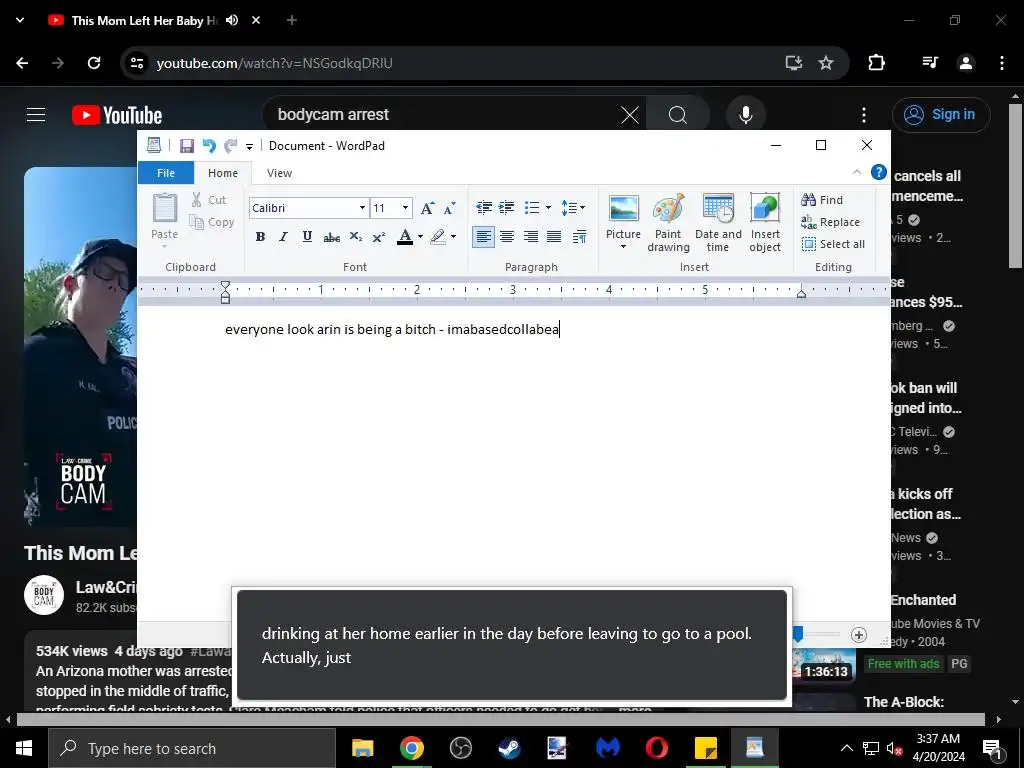The image size is (1024, 768).
Task: Collapse the WordPad ribbon with the chevron
Action: (857, 172)
